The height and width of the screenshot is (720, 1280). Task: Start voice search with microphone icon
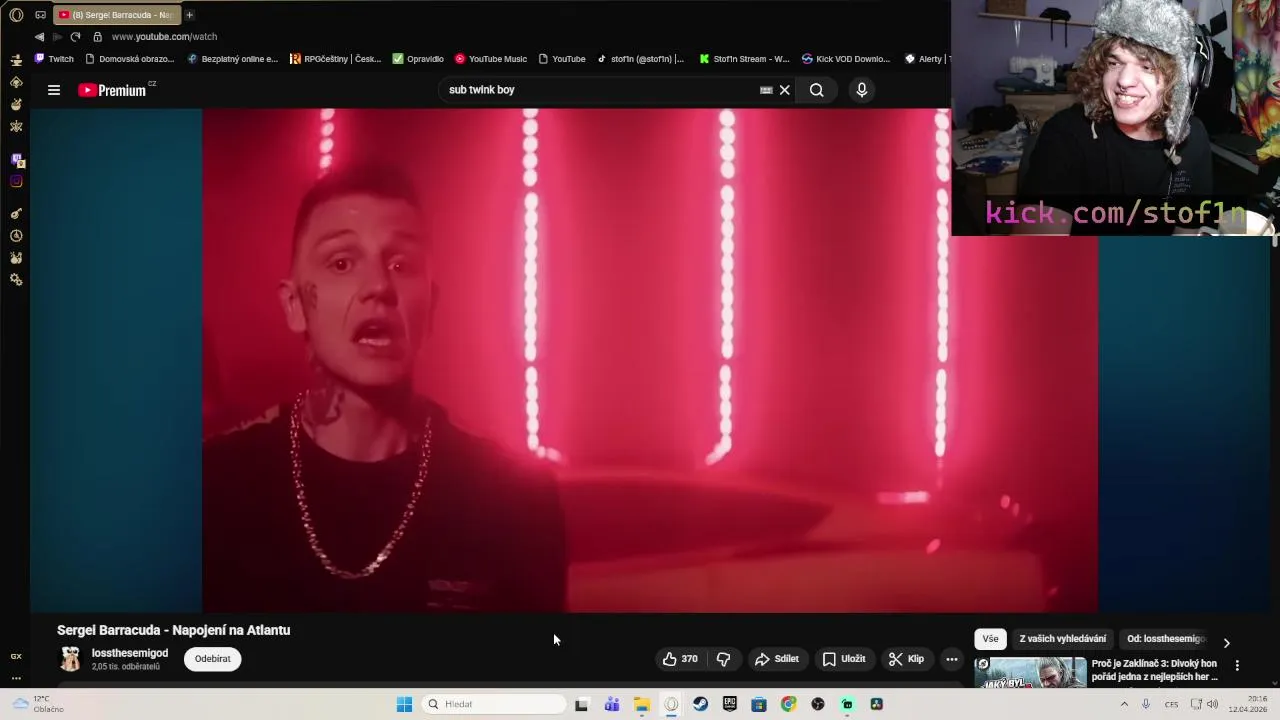(x=862, y=90)
